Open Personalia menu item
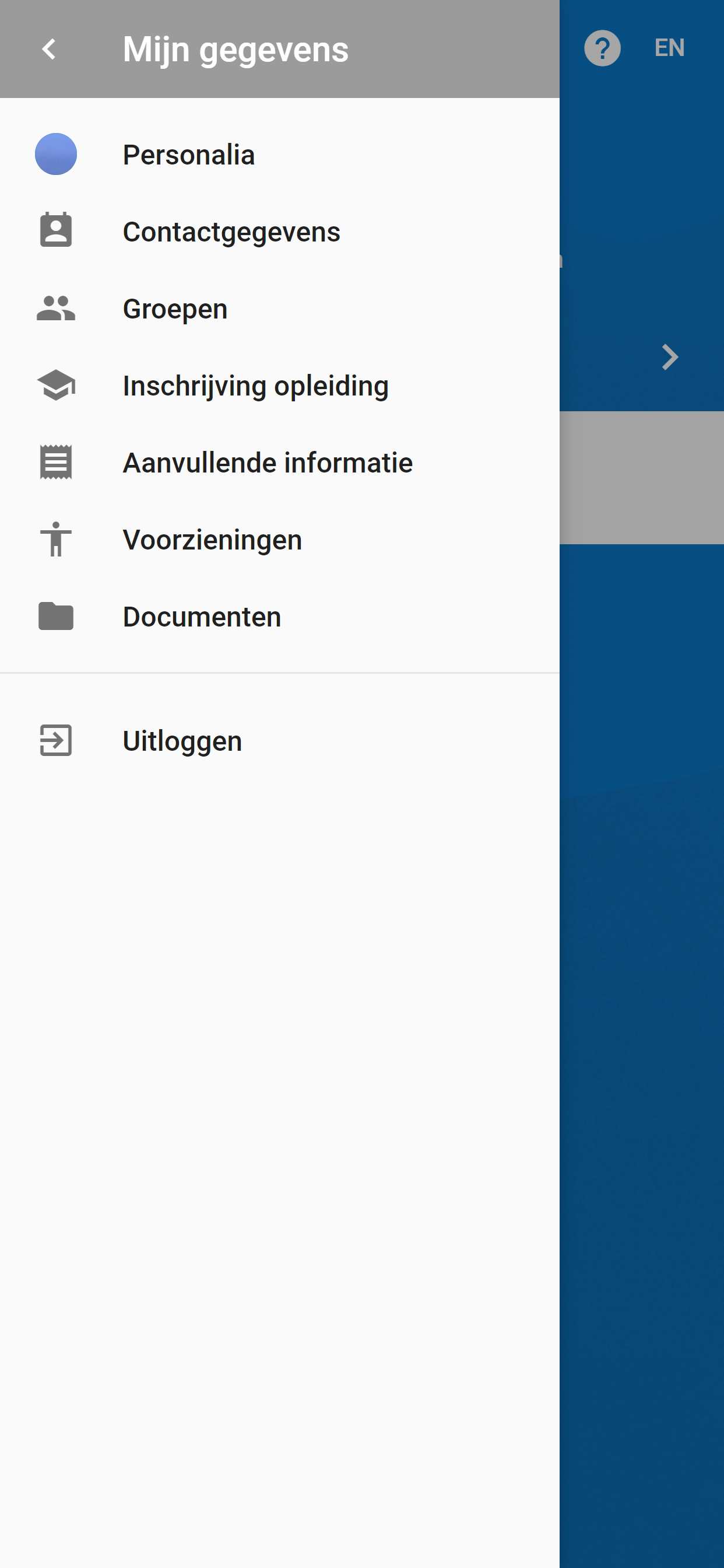 coord(280,154)
